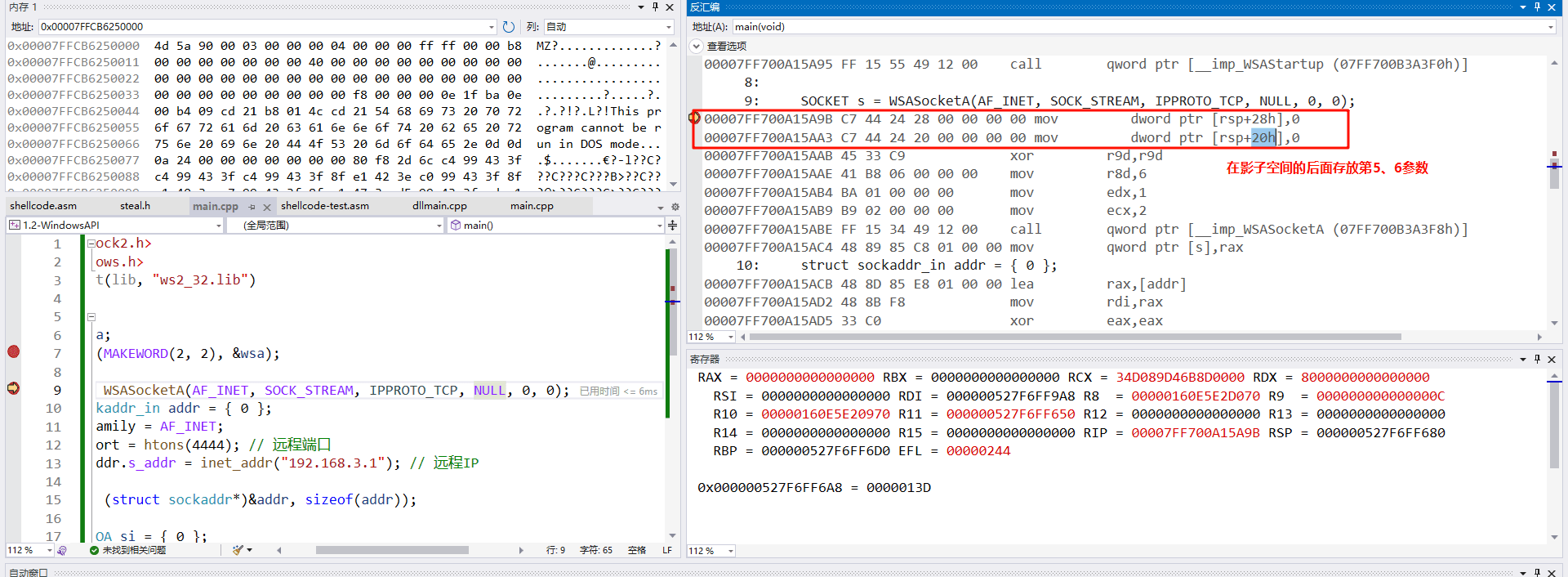The height and width of the screenshot is (577, 1568).
Task: Toggle the breakpoint at address 00007FF700A15A9B
Action: [694, 119]
